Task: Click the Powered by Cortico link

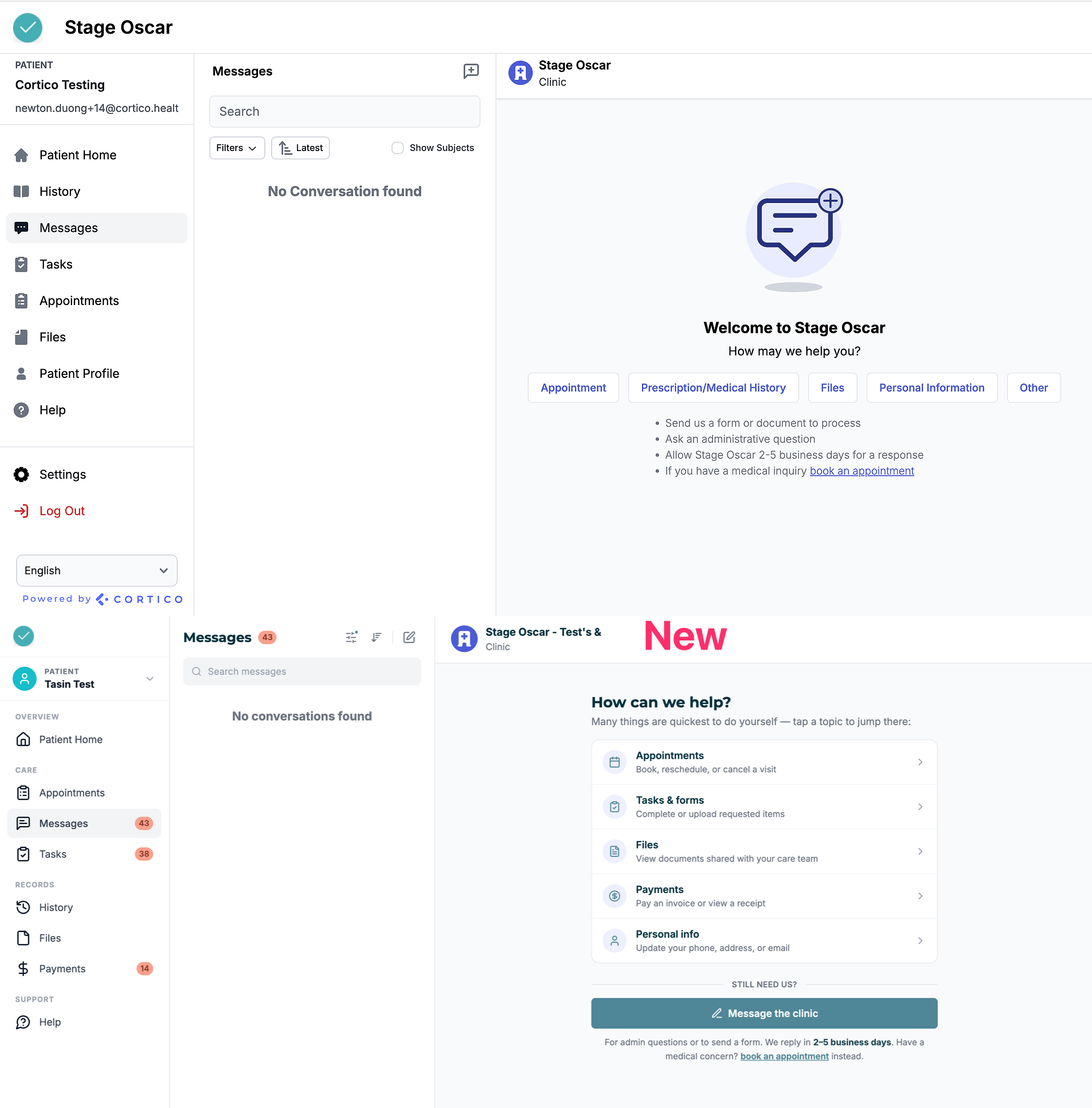Action: 103,599
